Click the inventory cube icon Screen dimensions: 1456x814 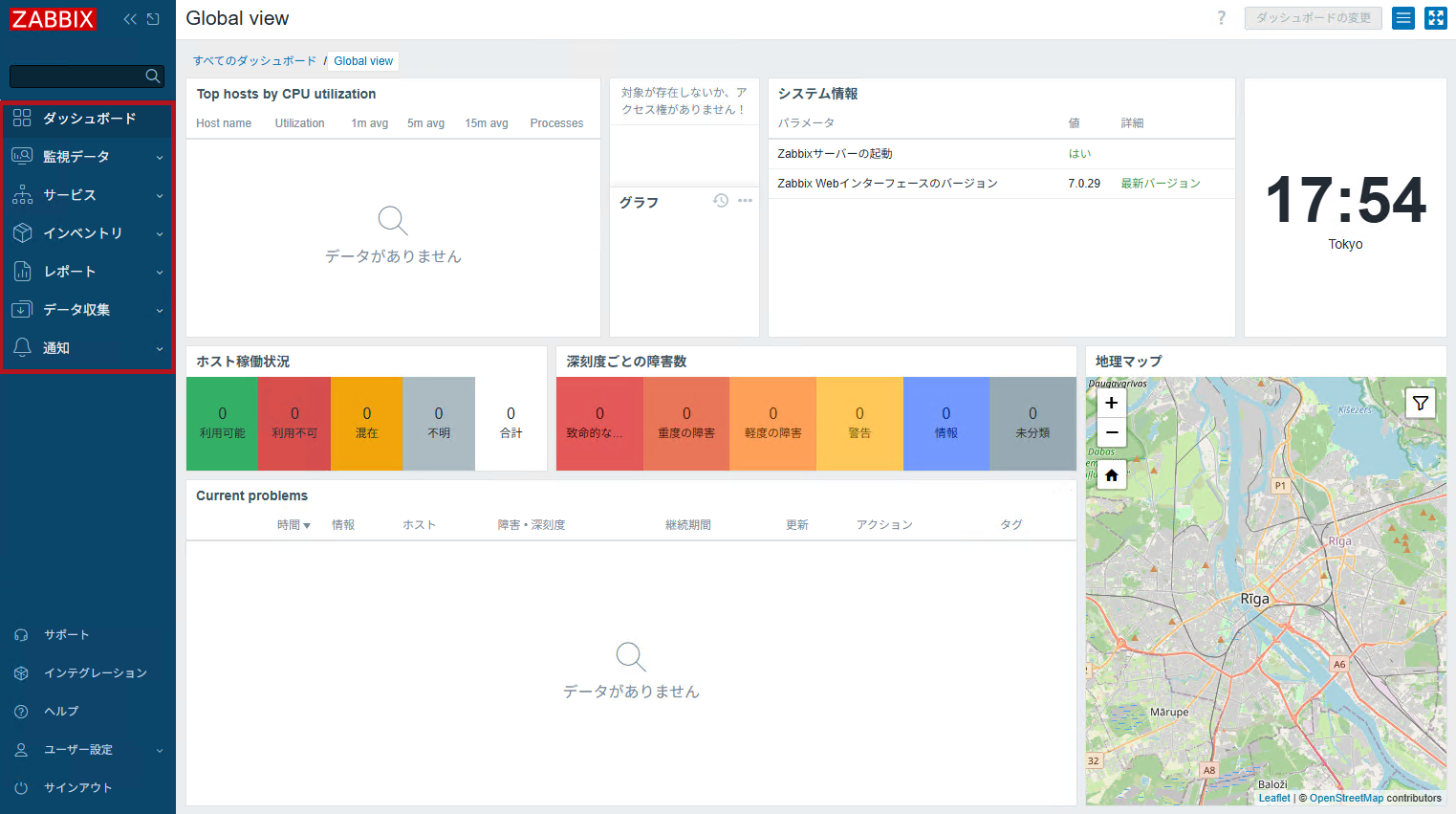[22, 232]
